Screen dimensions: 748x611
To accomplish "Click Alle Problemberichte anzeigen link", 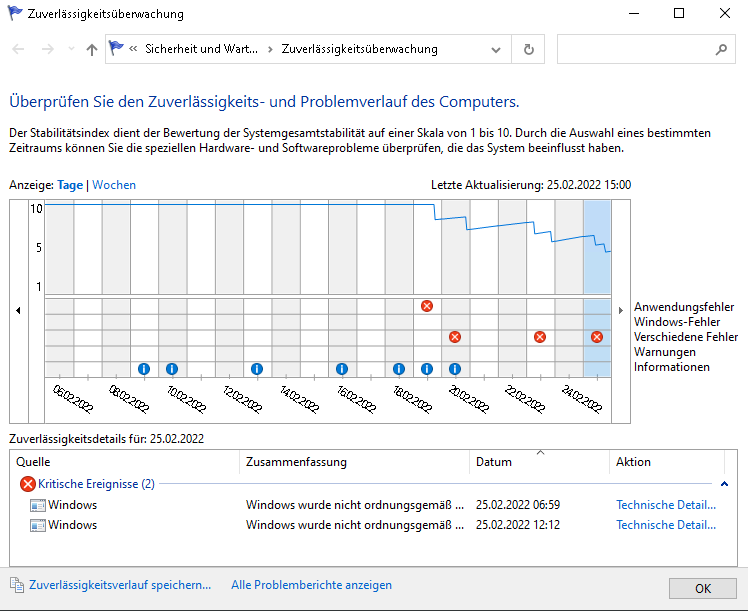I will click(x=311, y=585).
